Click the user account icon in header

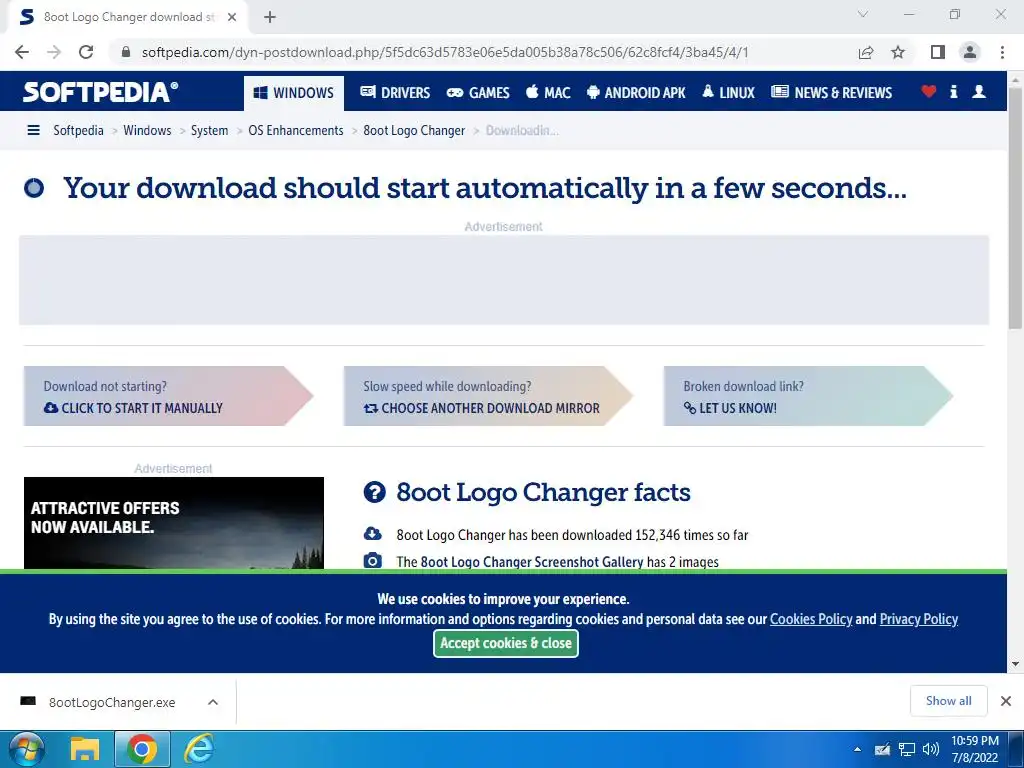point(979,92)
